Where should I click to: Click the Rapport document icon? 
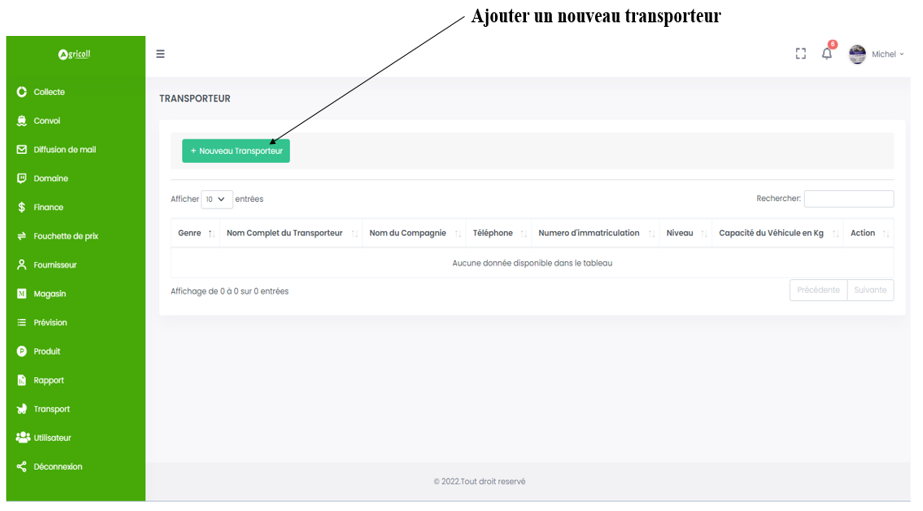tap(22, 380)
